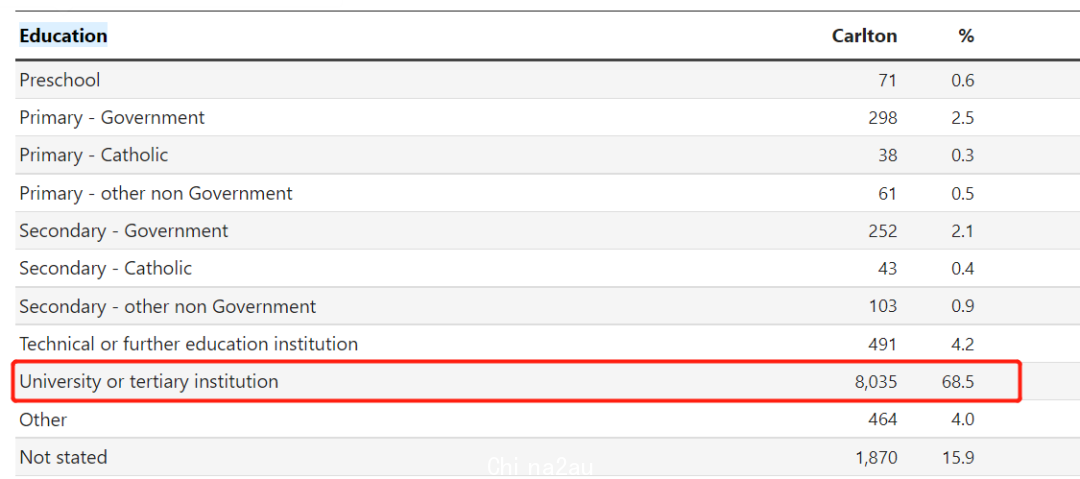Select the Secondary - Government label
This screenshot has width=1080, height=479.
123,230
